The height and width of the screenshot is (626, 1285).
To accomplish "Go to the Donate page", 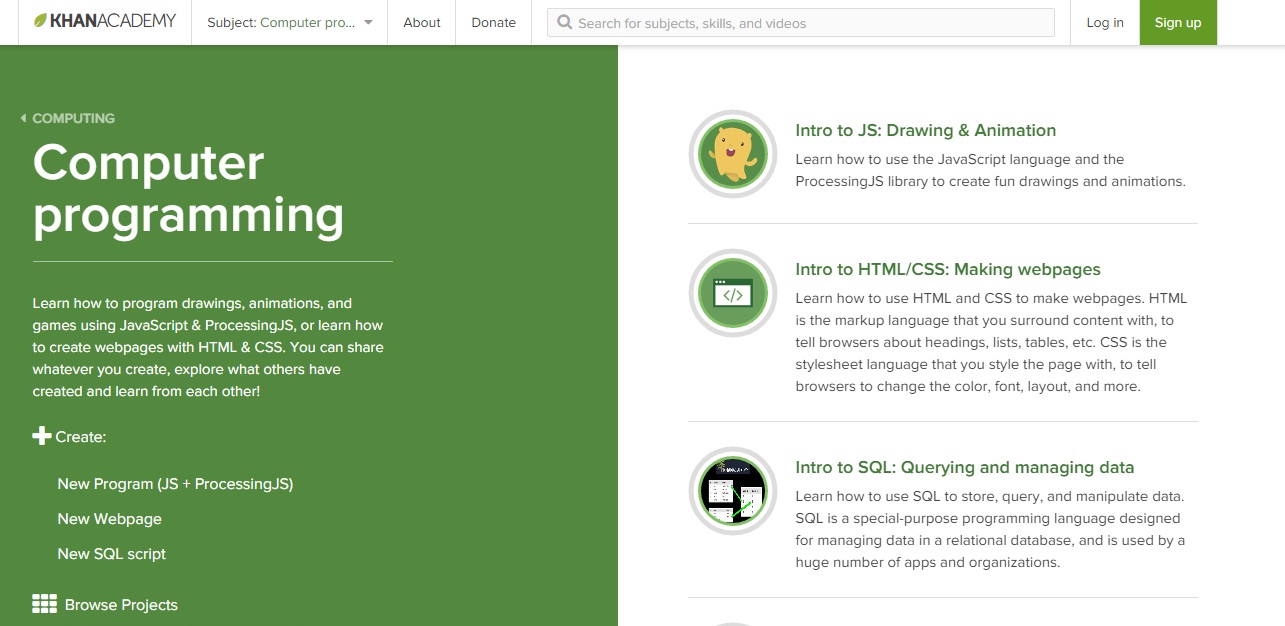I will (x=493, y=22).
